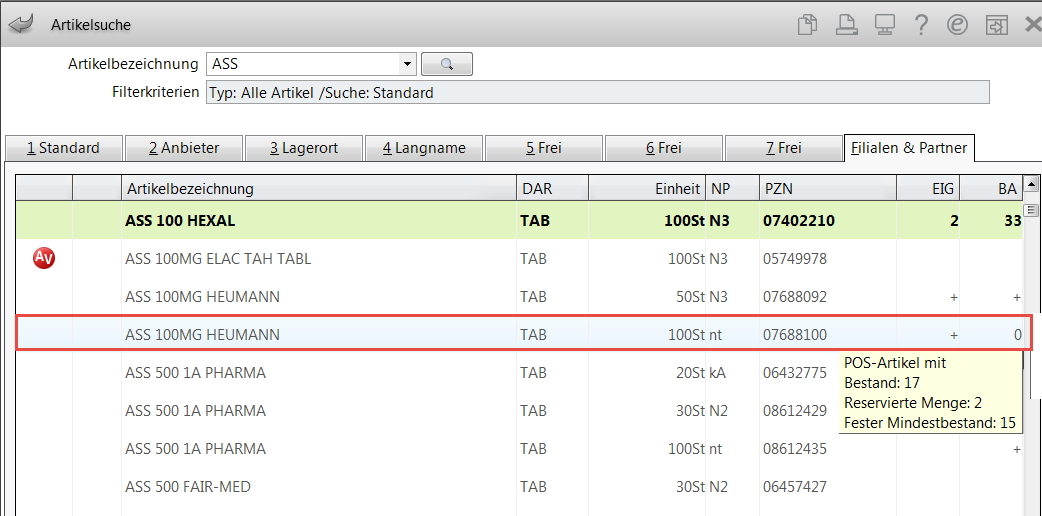This screenshot has width=1042, height=516.
Task: Click the magnifier search button
Action: 447,64
